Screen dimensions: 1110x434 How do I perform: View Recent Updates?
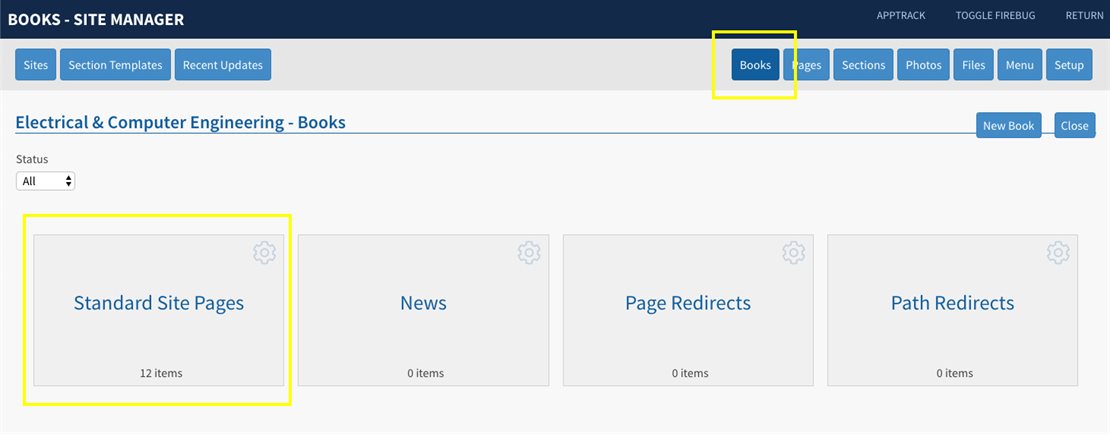pos(223,64)
